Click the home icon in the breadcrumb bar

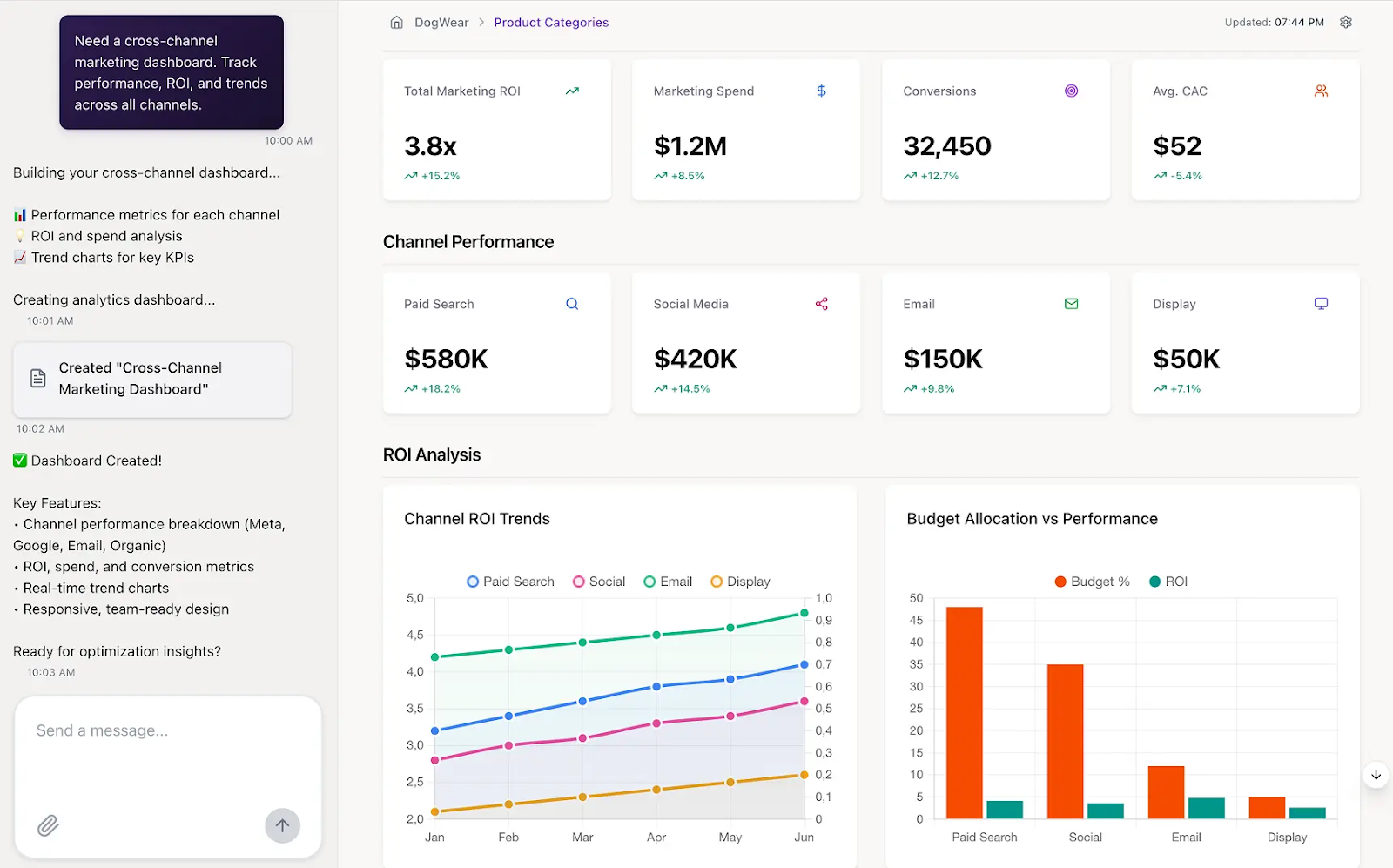[396, 22]
